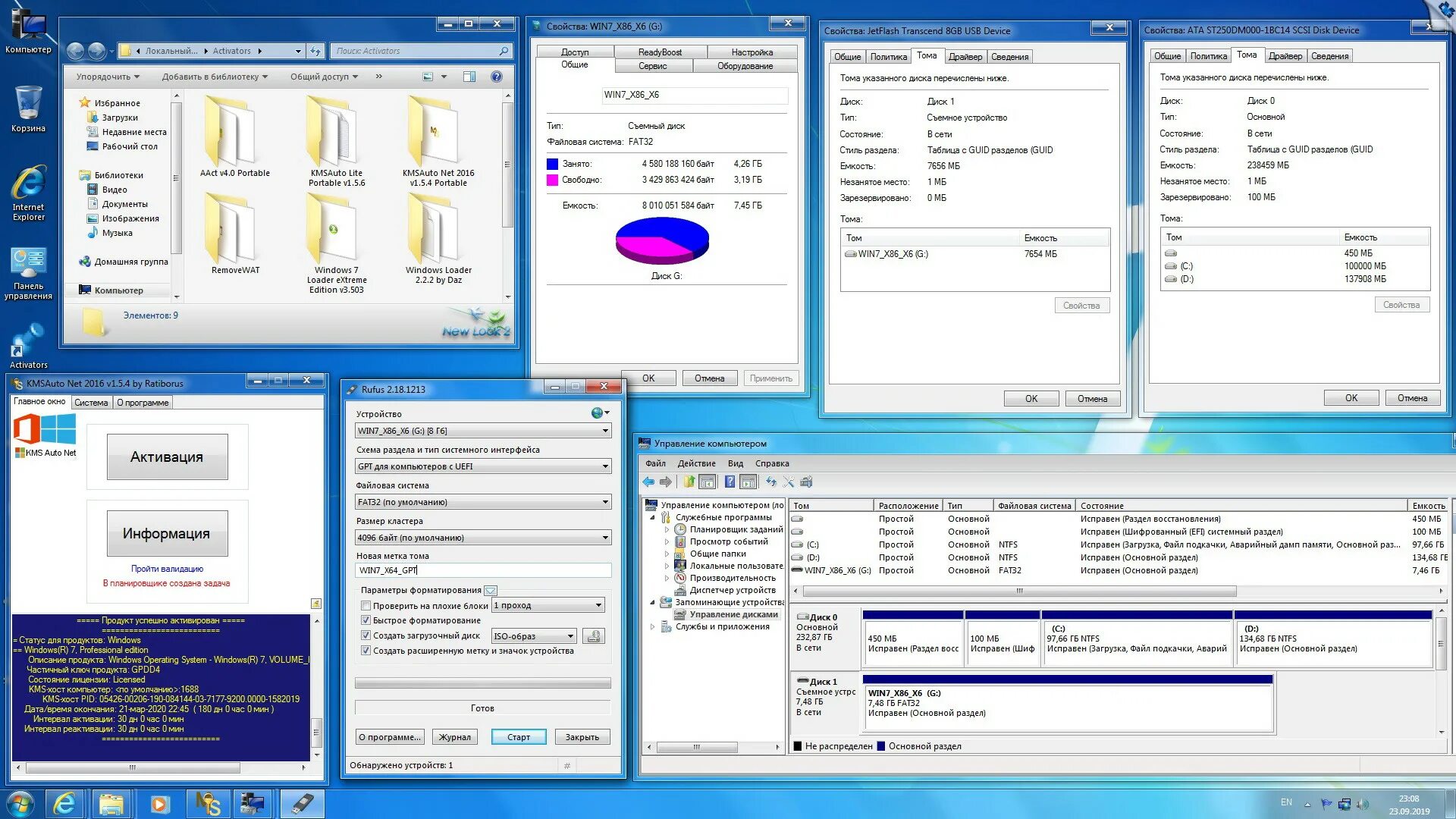Viewport: 1456px width, 819px height.
Task: Click the globe language icon in Rufus
Action: click(598, 413)
